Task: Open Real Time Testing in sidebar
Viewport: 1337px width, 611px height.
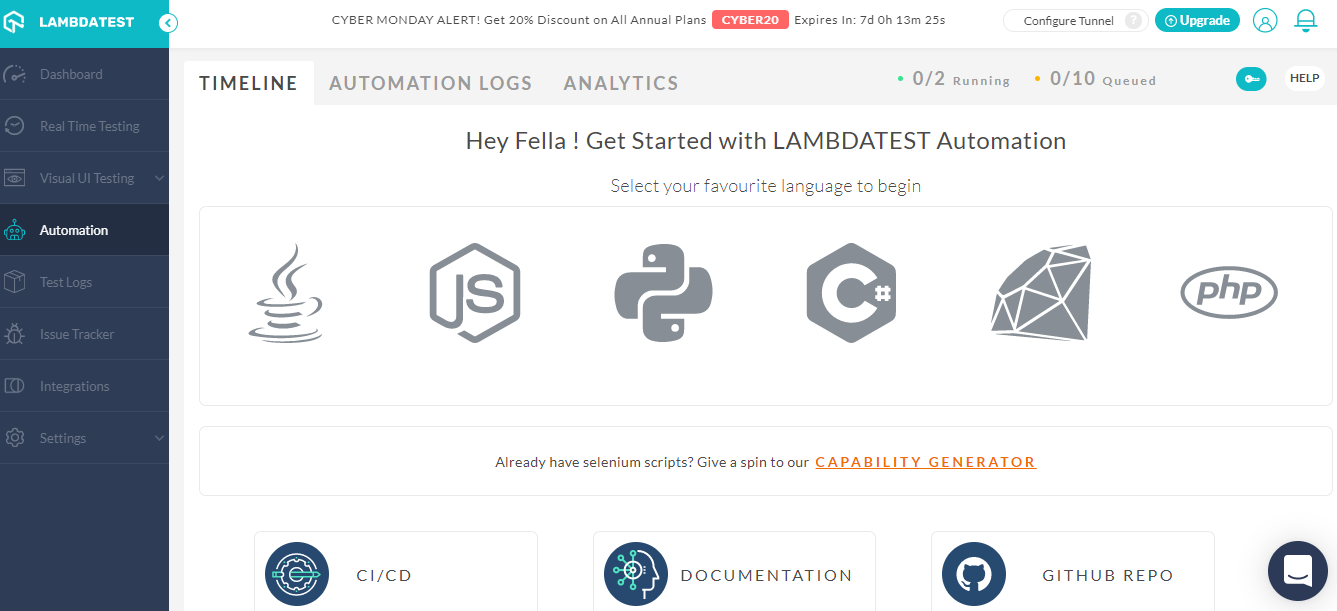Action: point(89,126)
